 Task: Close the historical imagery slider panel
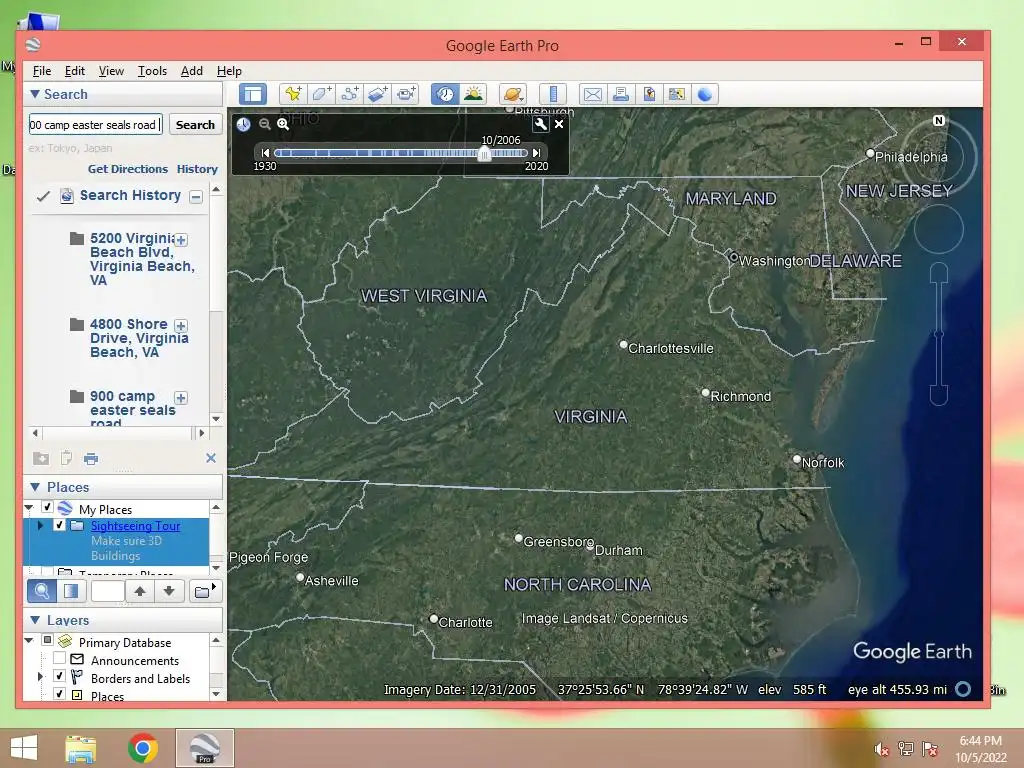coord(559,124)
